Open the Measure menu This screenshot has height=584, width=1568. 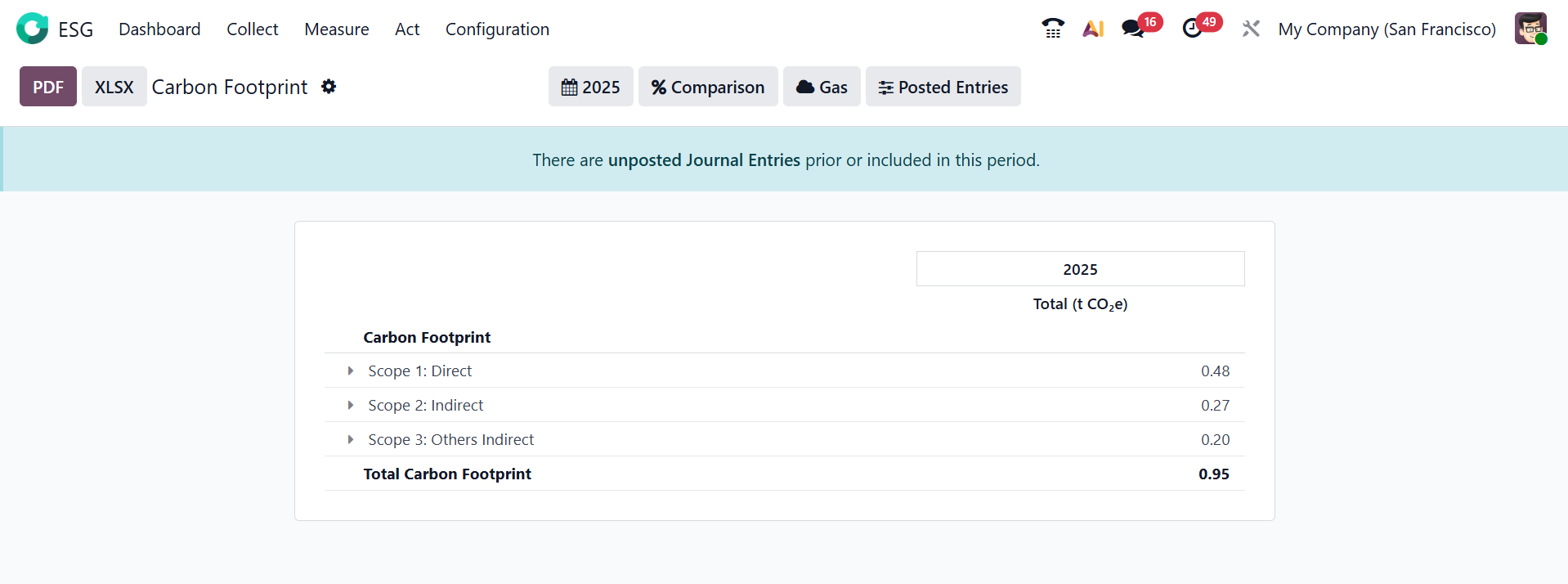click(337, 29)
